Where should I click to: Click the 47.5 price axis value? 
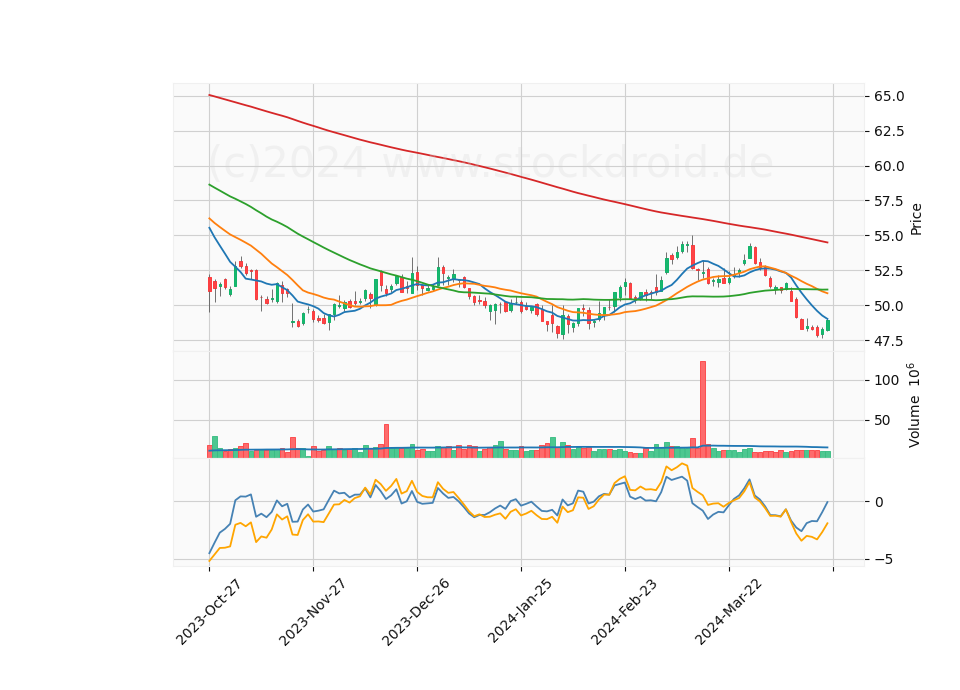point(889,341)
